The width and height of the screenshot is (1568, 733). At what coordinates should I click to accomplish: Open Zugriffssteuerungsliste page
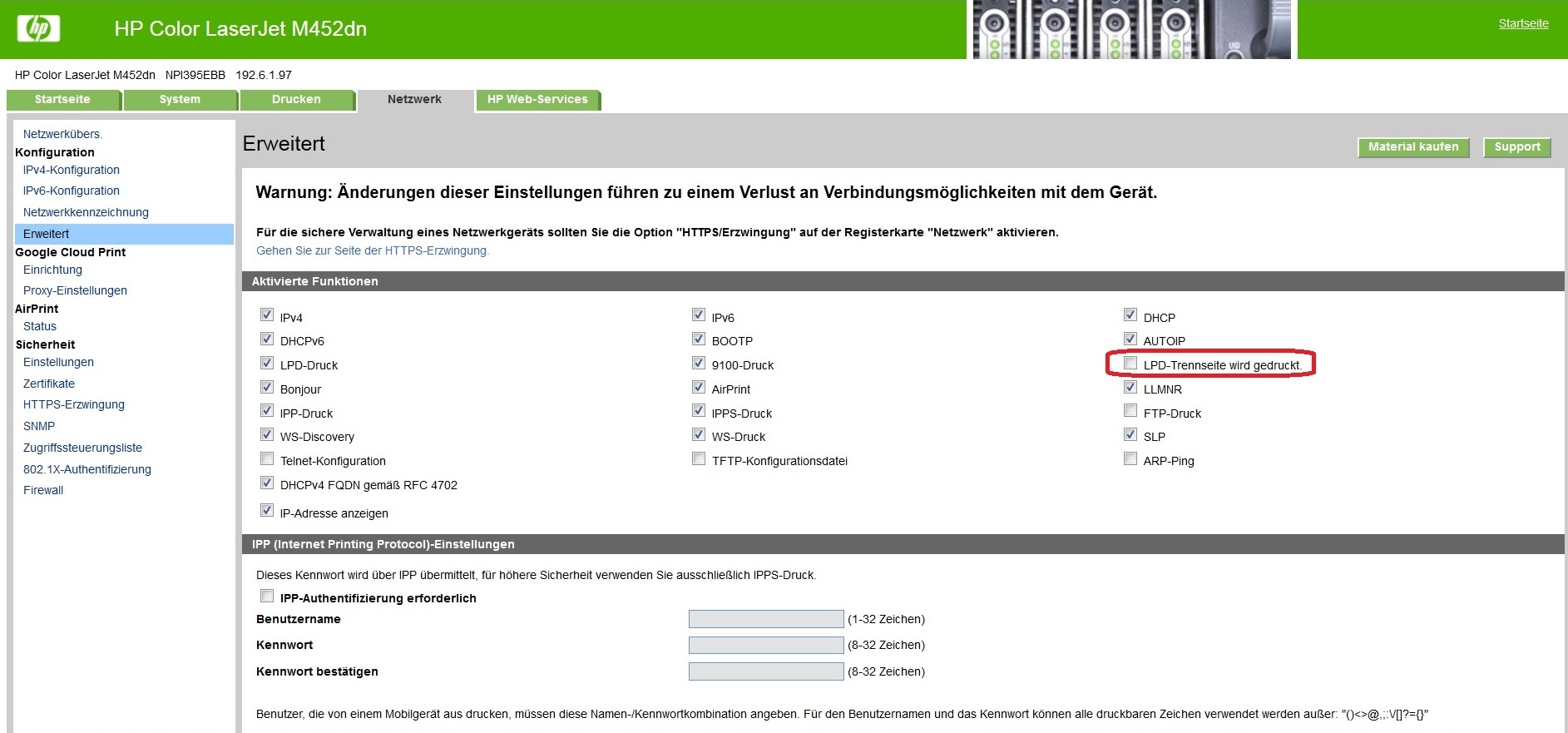click(x=82, y=448)
